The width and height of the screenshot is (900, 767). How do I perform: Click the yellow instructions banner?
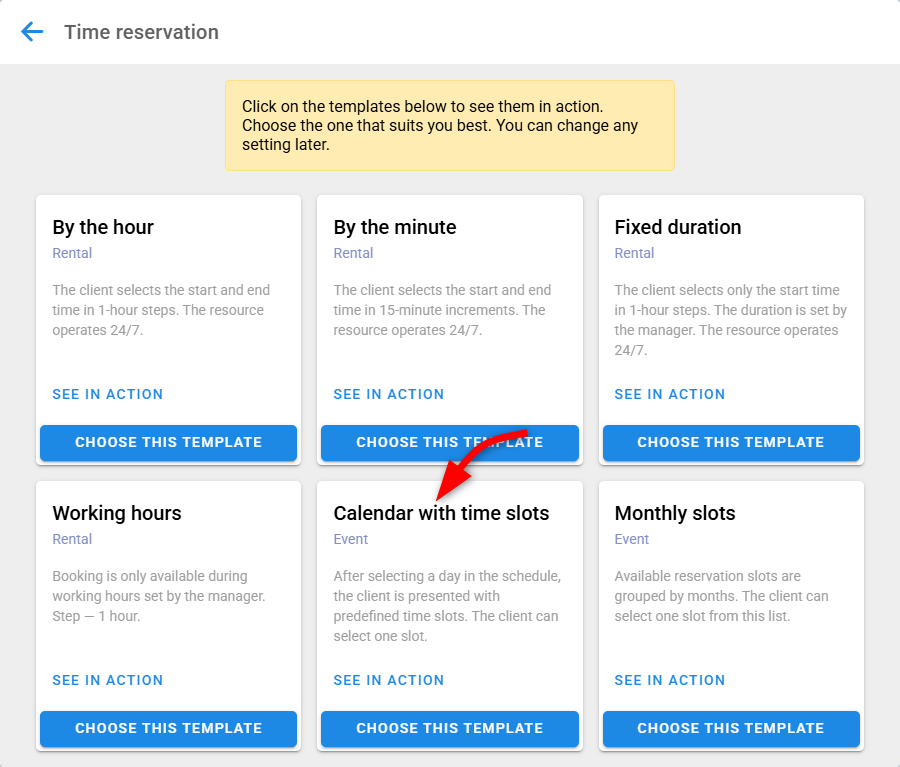point(449,125)
